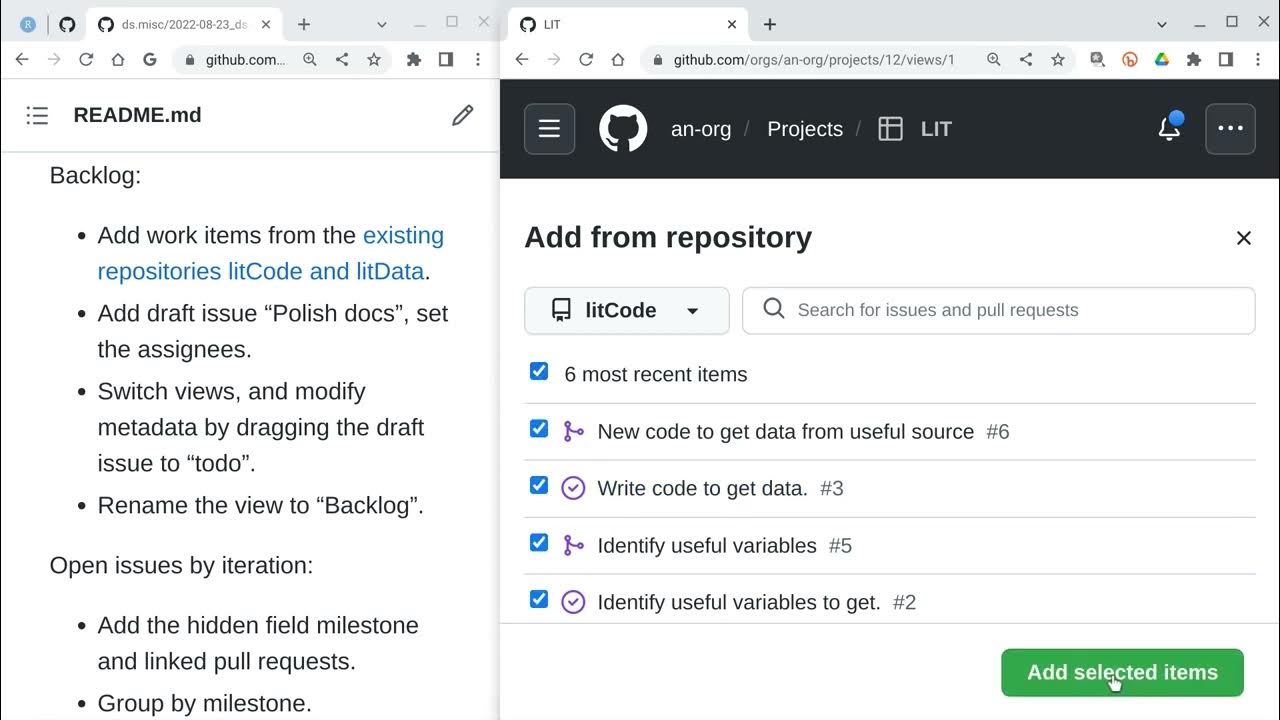The image size is (1280, 720).
Task: Open the tab search chevron in left browser
Action: [x=381, y=24]
